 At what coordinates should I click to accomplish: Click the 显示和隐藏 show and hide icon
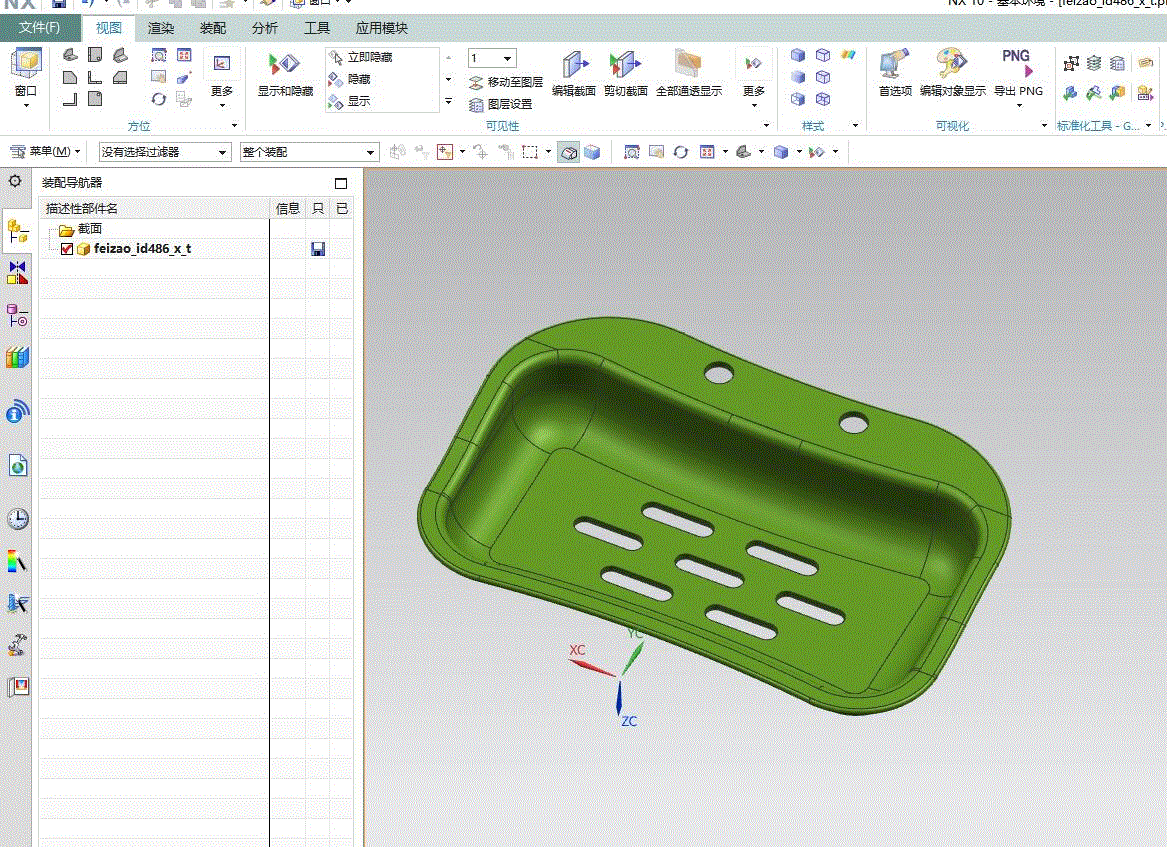(x=285, y=74)
